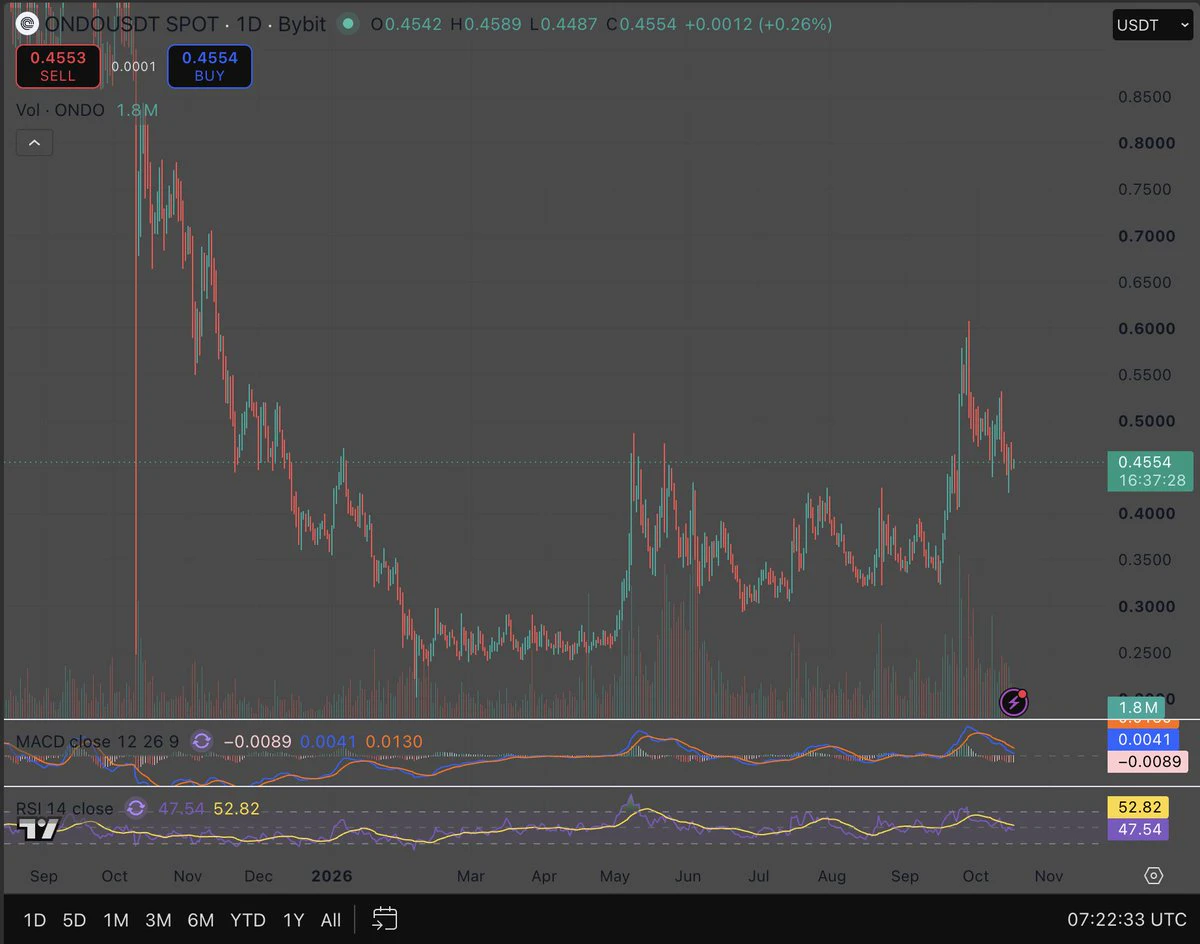Click the purple lightning bolt icon

[1014, 702]
